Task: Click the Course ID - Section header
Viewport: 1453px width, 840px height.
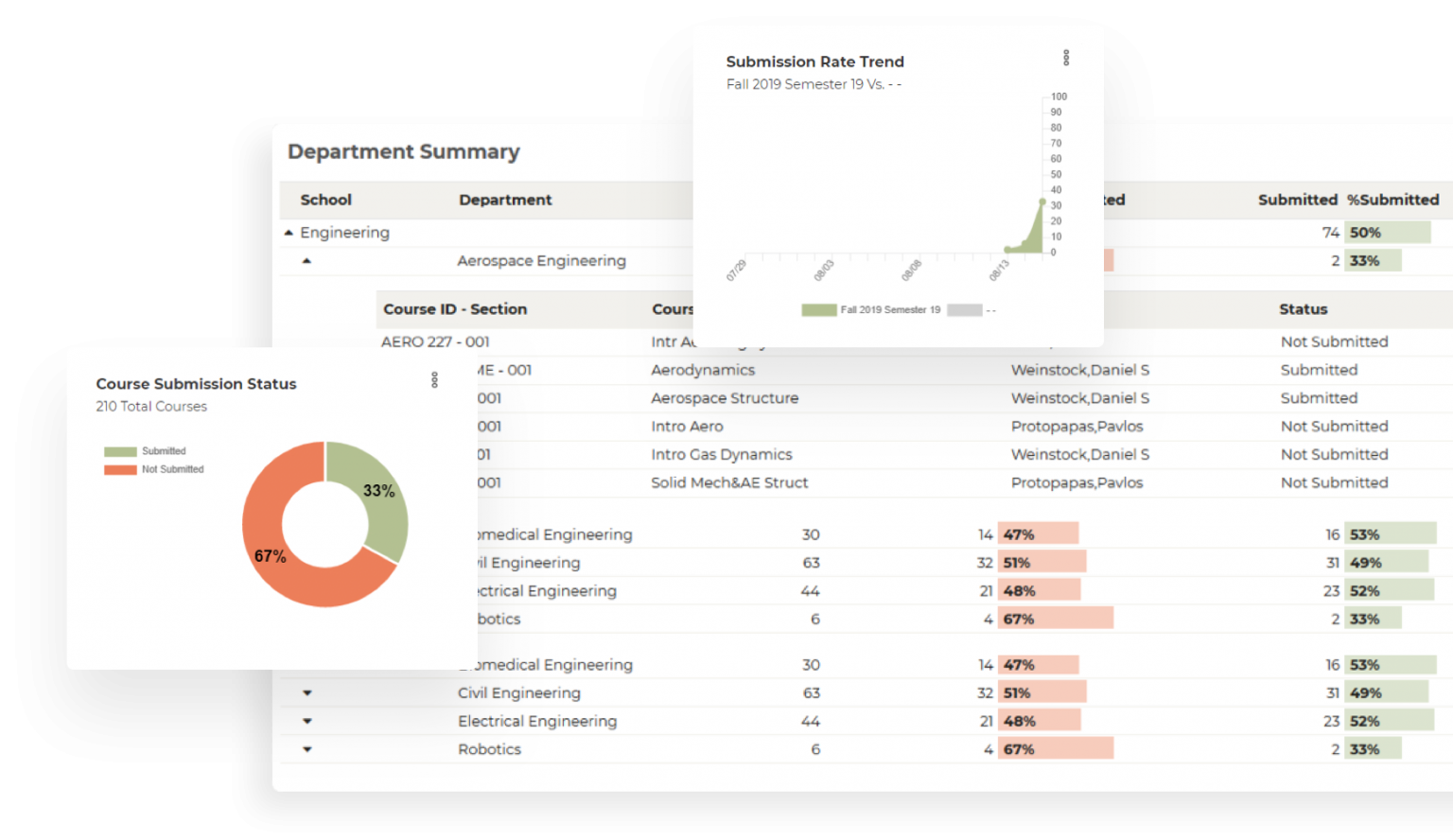Action: [455, 309]
